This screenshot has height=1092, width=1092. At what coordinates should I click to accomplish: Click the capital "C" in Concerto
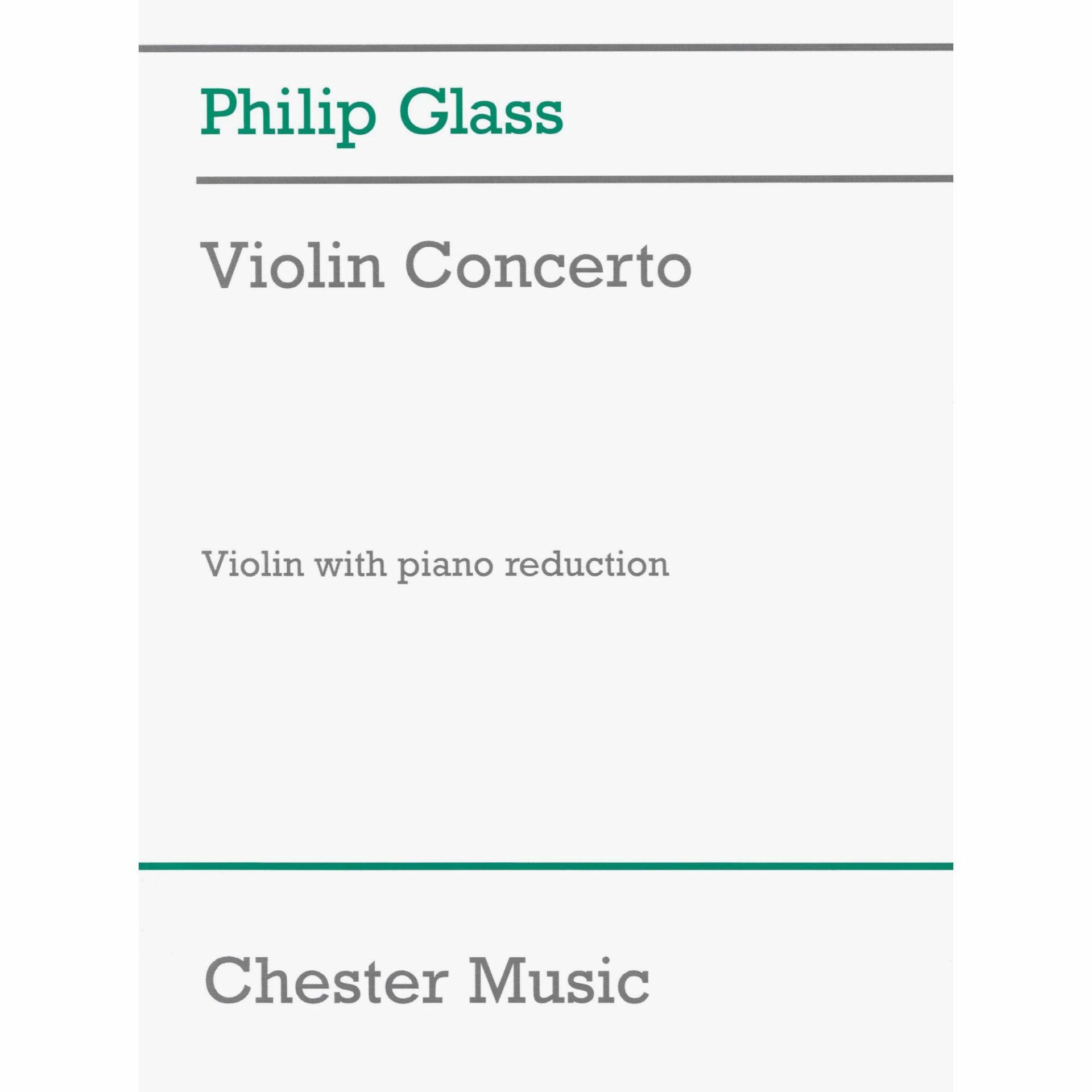[428, 266]
